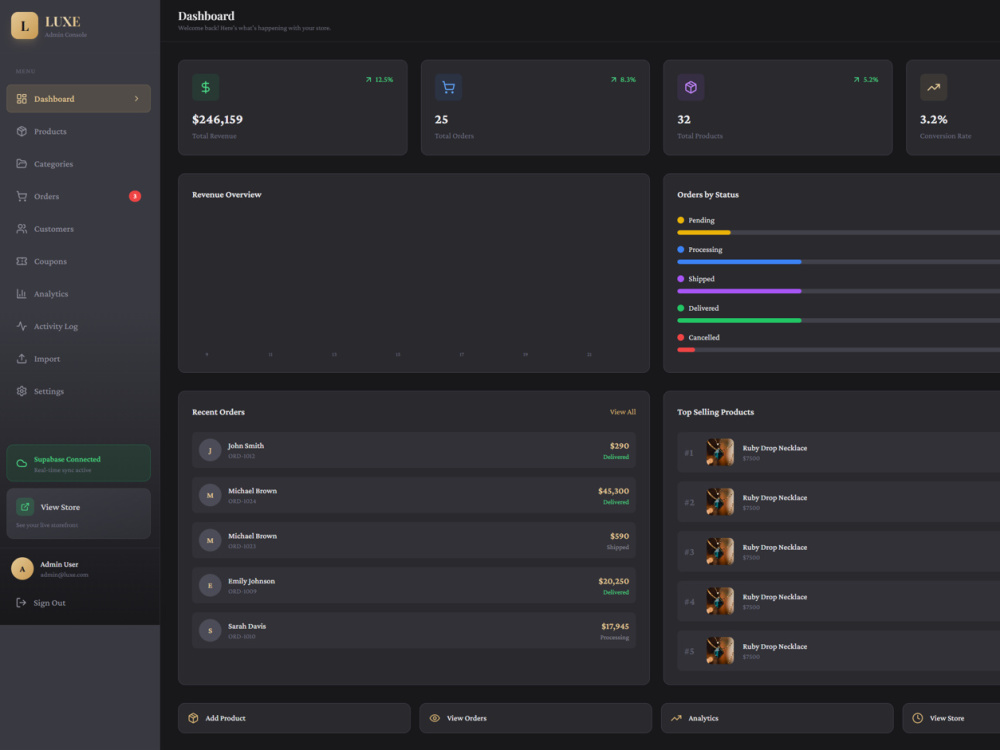The height and width of the screenshot is (750, 1000).
Task: Open the Dashboard menu item
Action: pyautogui.click(x=78, y=99)
